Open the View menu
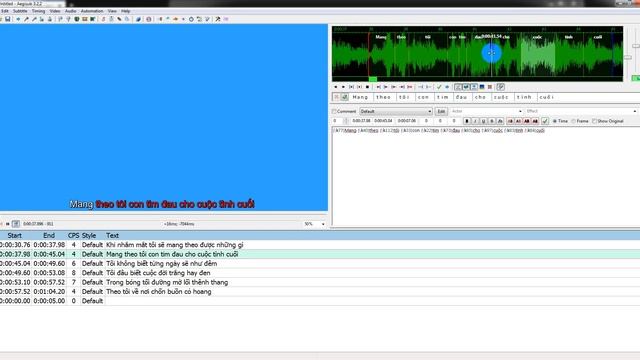The height and width of the screenshot is (360, 640). (112, 11)
